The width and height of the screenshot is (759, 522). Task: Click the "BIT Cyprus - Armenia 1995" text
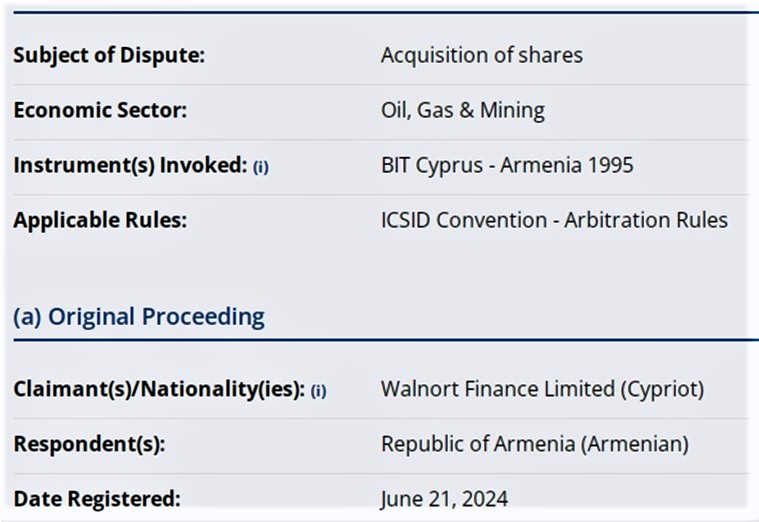[506, 165]
